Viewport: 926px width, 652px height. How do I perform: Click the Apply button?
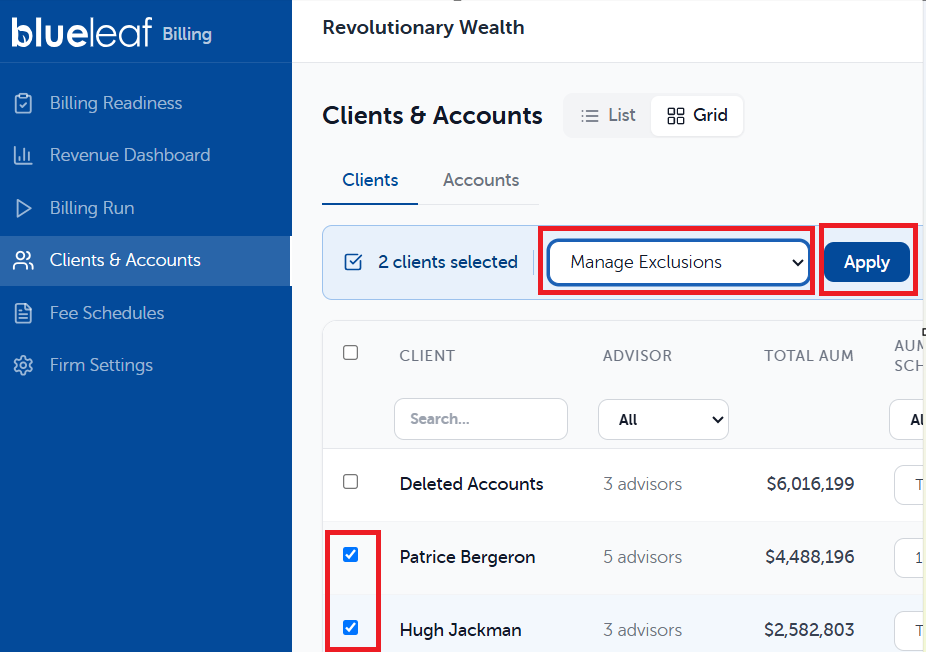click(x=866, y=262)
